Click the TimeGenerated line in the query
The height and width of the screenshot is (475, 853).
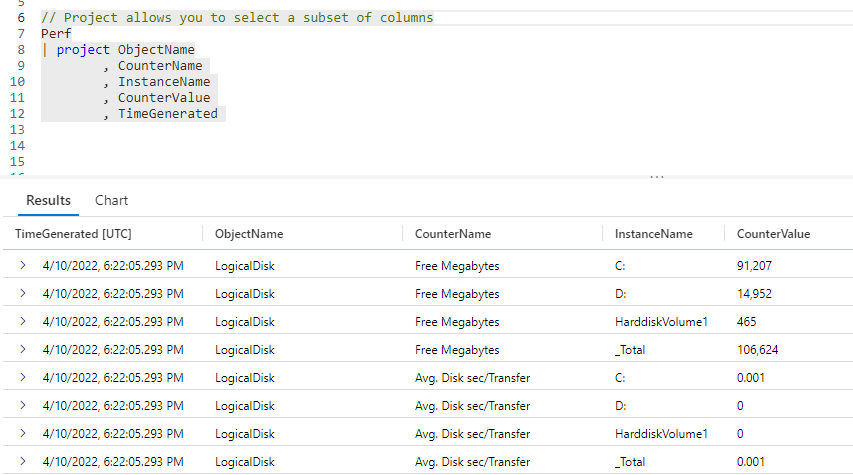coord(167,114)
